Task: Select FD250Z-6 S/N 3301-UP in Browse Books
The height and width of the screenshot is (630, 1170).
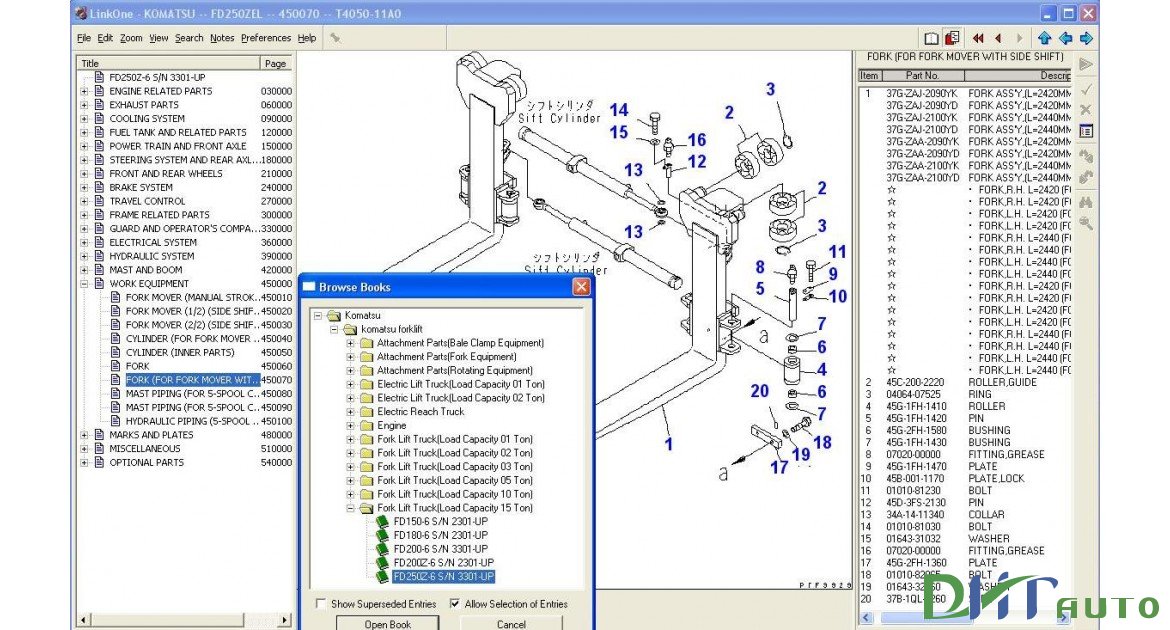Action: pyautogui.click(x=443, y=577)
